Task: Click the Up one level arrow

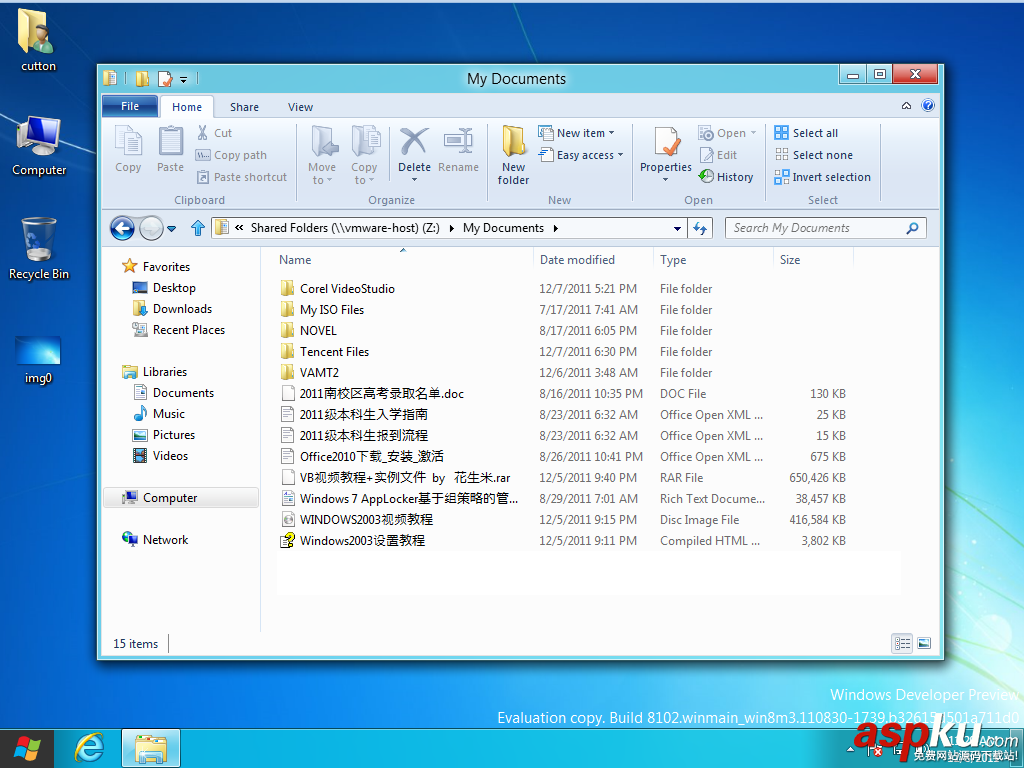Action: (x=198, y=228)
